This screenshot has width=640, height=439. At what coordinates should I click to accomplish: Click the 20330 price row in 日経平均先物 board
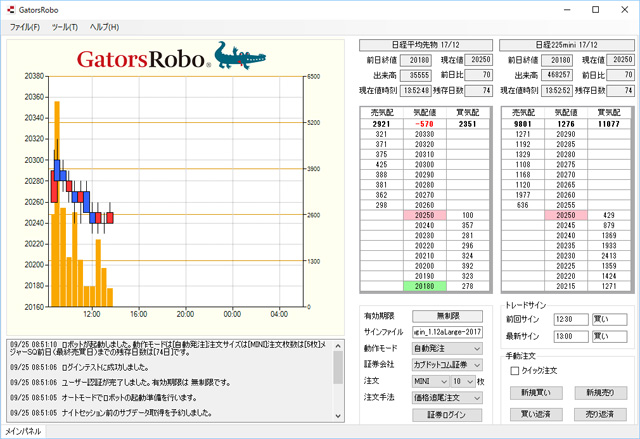coord(425,134)
